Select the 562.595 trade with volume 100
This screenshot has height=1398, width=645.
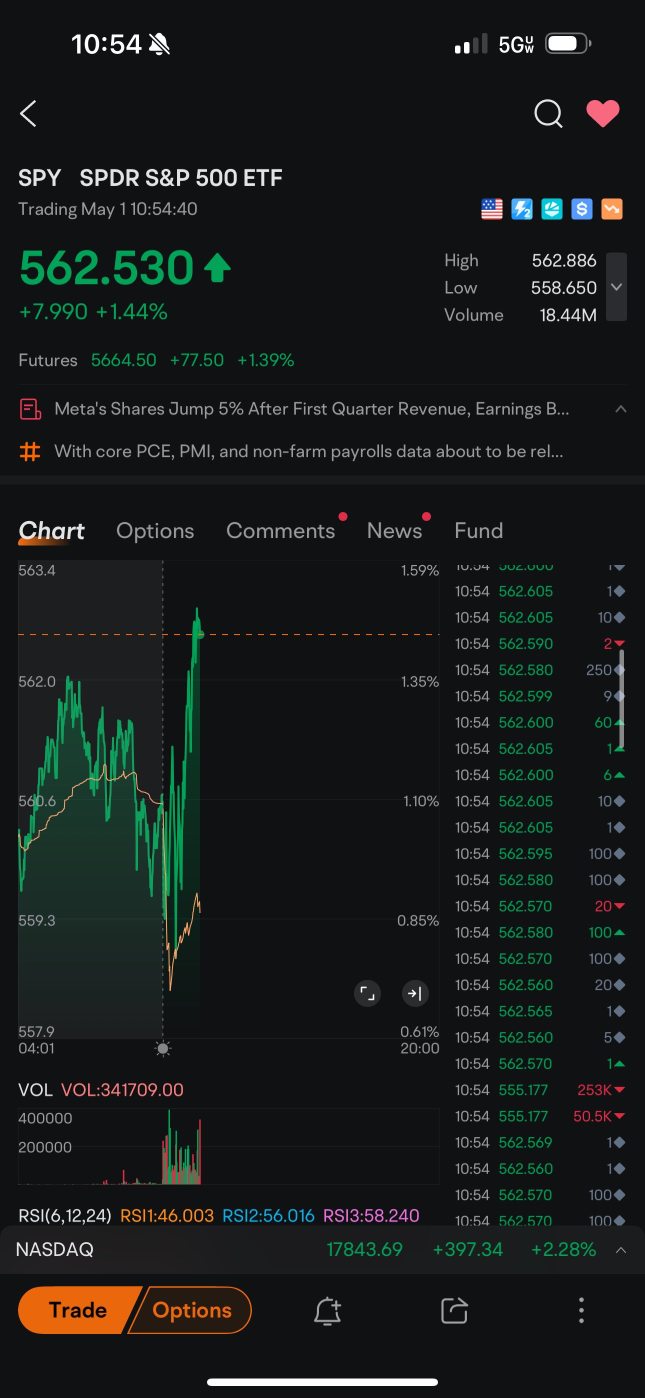[x=540, y=854]
